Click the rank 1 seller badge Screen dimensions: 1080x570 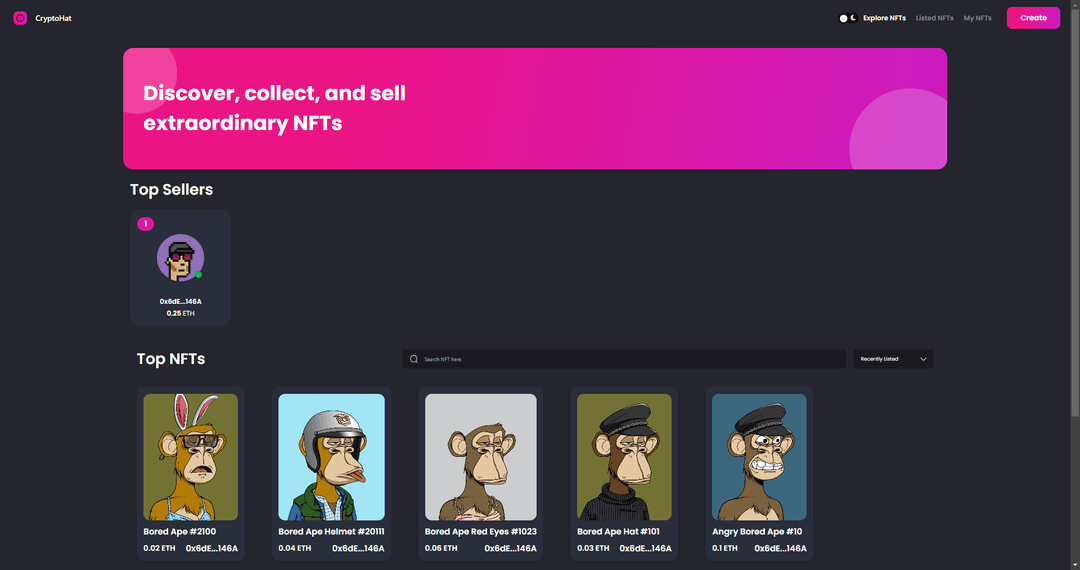click(145, 224)
